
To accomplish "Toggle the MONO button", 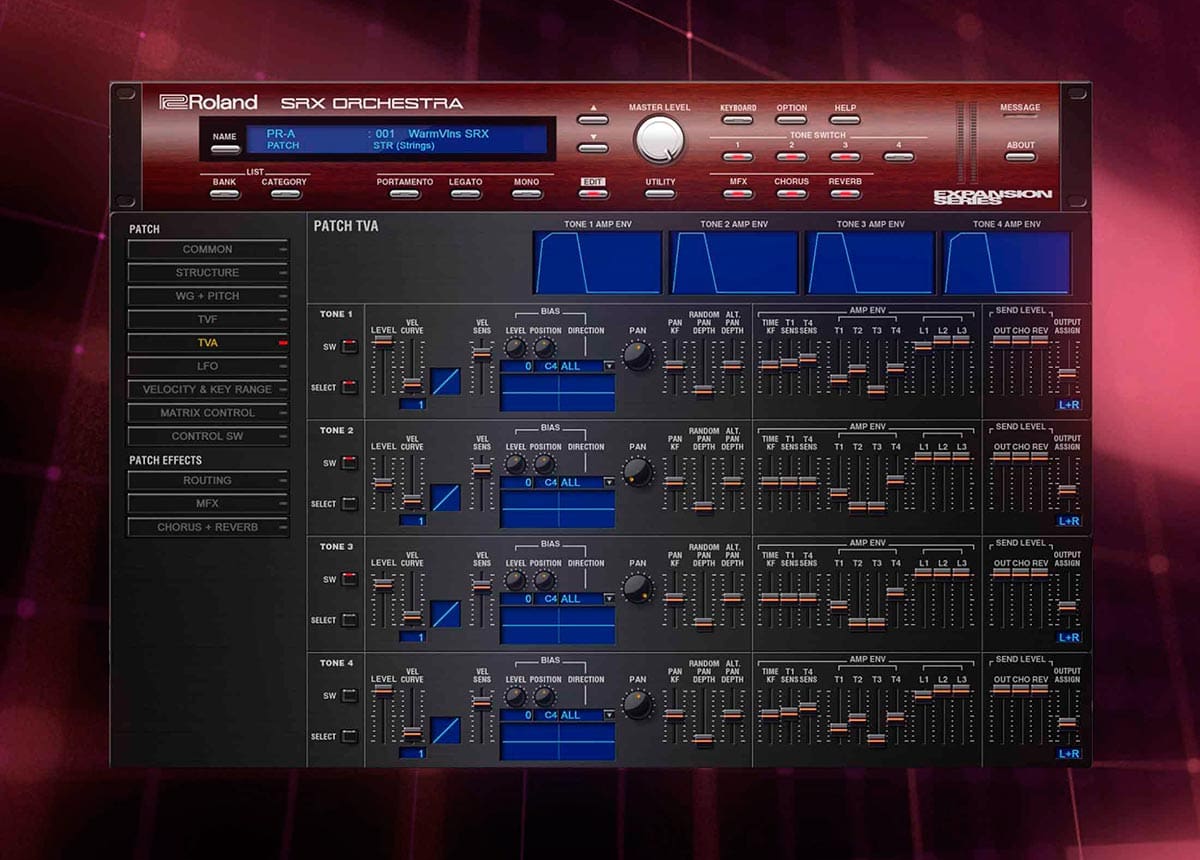I will 527,194.
